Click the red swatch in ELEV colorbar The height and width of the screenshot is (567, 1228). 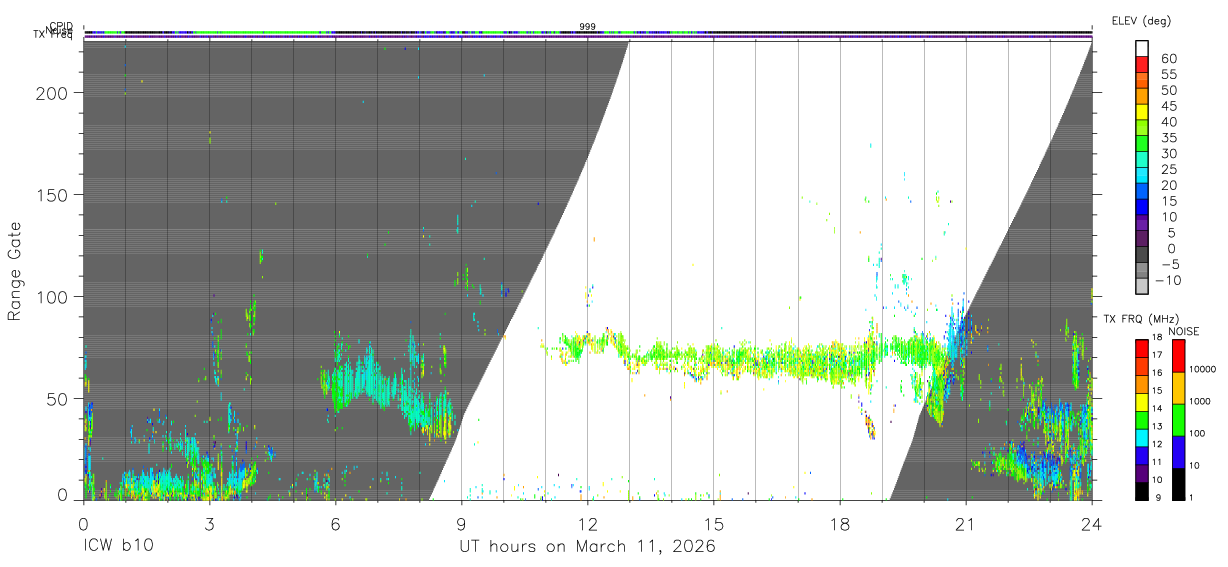1143,65
